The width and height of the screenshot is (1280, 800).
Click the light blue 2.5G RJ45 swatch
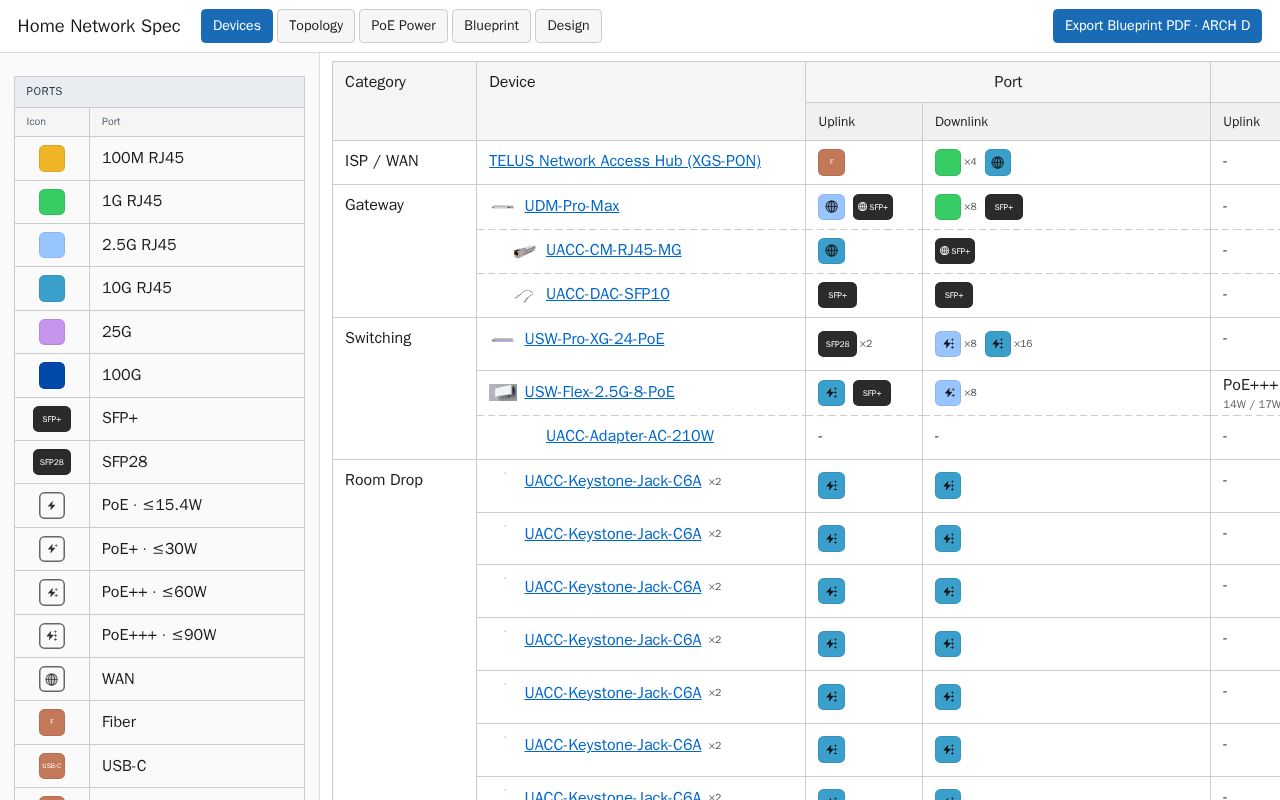click(52, 245)
